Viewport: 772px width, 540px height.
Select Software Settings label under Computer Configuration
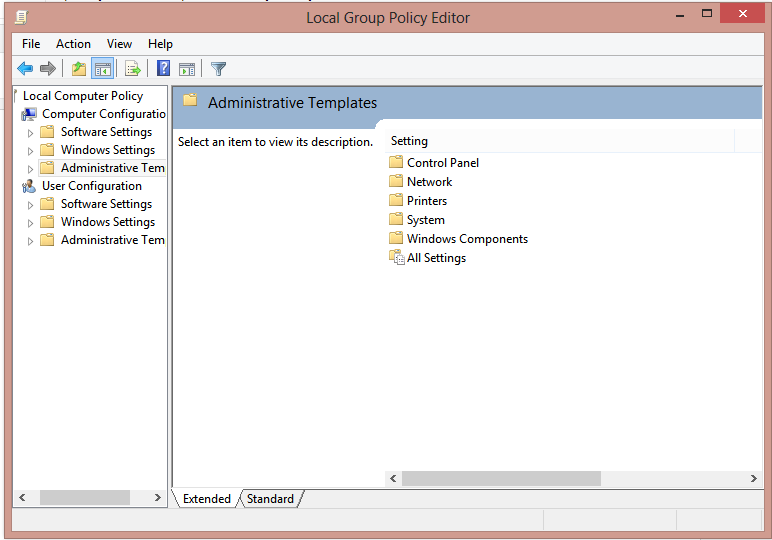point(106,132)
